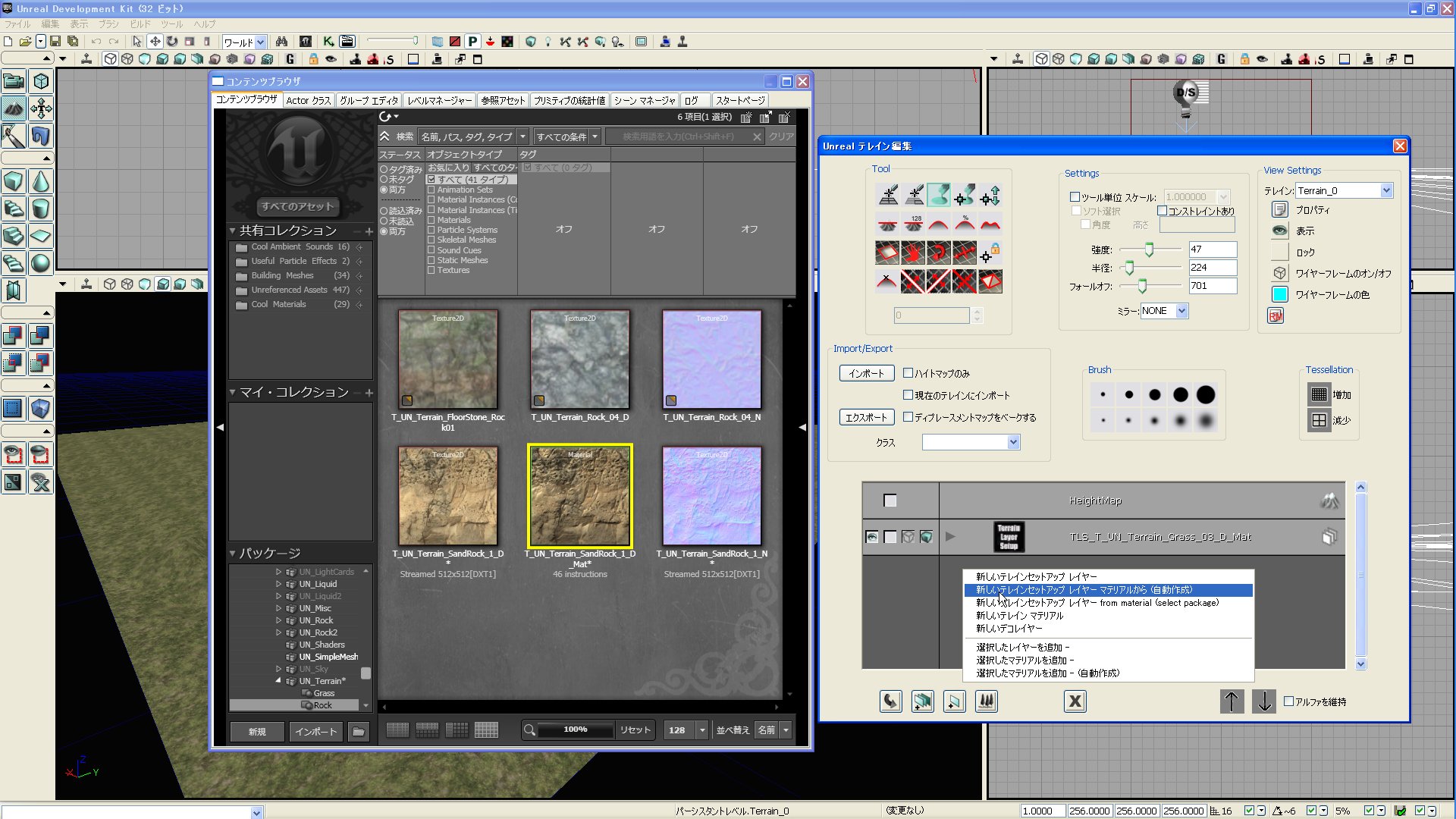This screenshot has width=1456, height=819.
Task: Click the increase tessellation grid icon
Action: (x=1319, y=394)
